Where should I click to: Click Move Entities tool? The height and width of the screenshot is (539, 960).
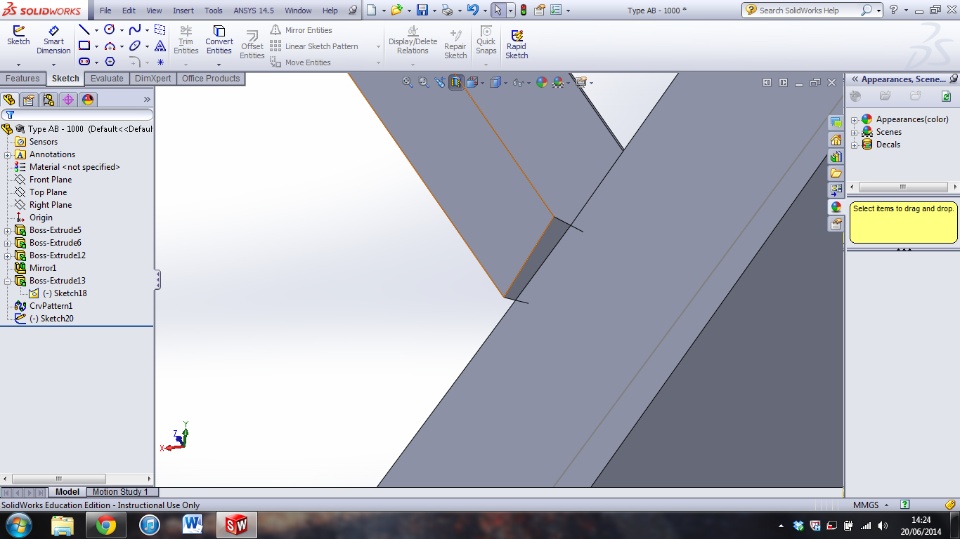301,62
